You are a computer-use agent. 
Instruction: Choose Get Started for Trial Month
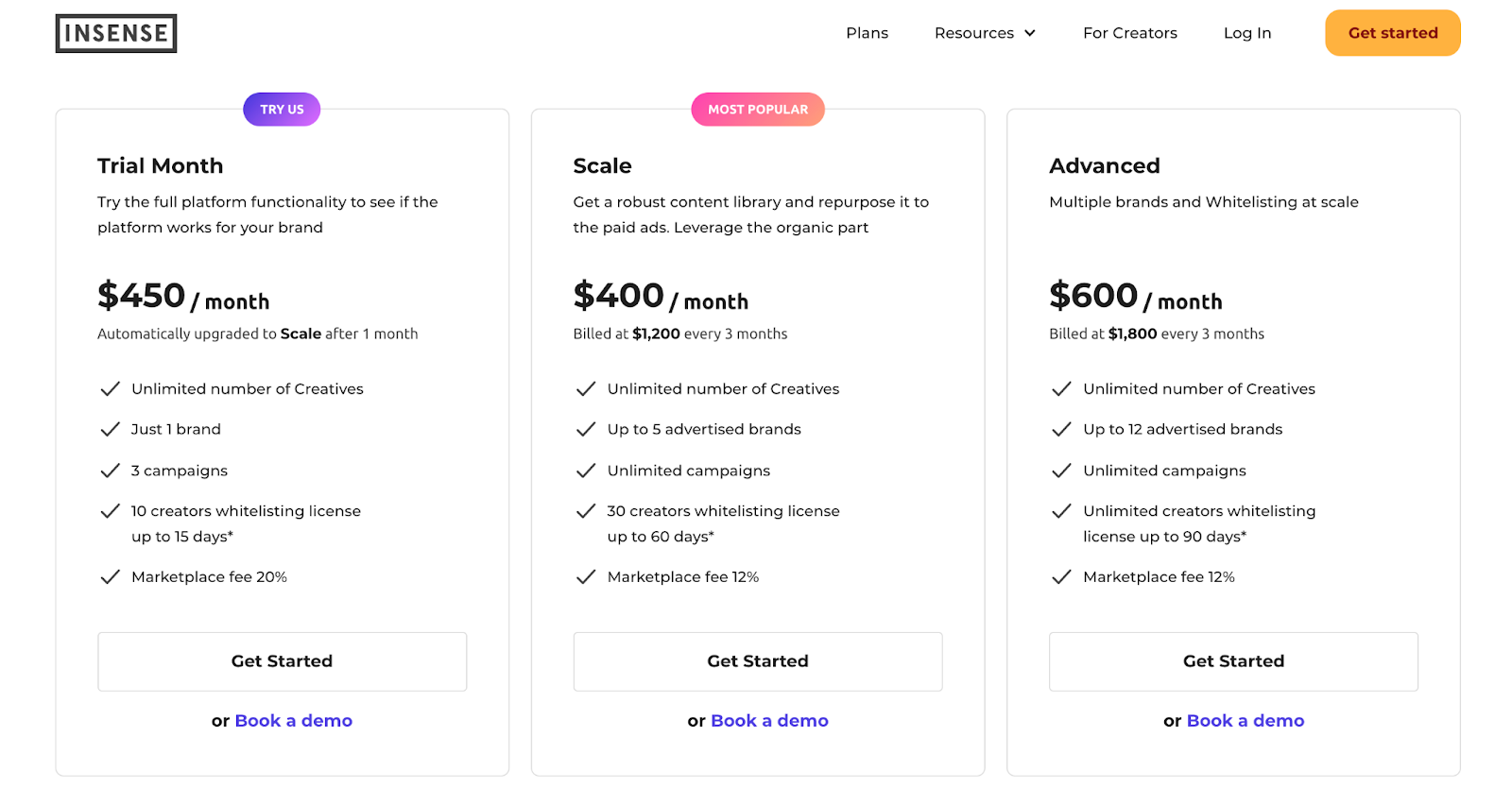click(x=282, y=661)
